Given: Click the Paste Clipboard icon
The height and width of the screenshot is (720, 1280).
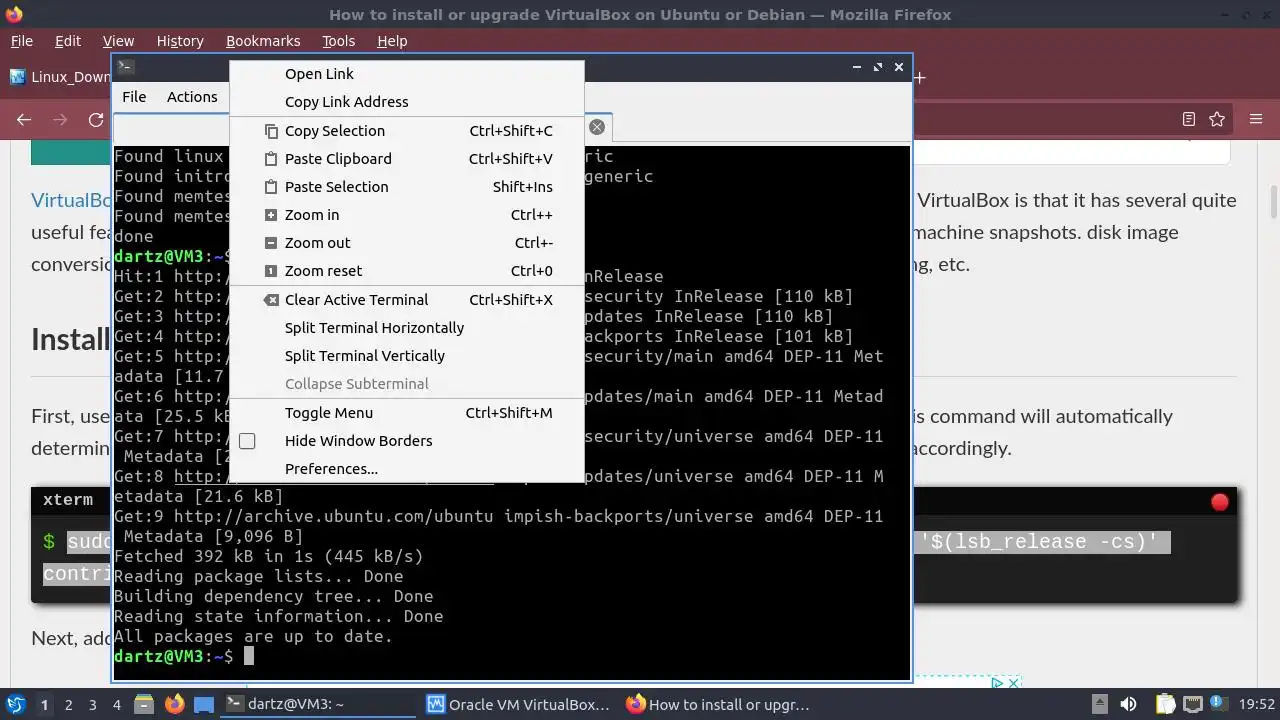Looking at the screenshot, I should tap(271, 159).
